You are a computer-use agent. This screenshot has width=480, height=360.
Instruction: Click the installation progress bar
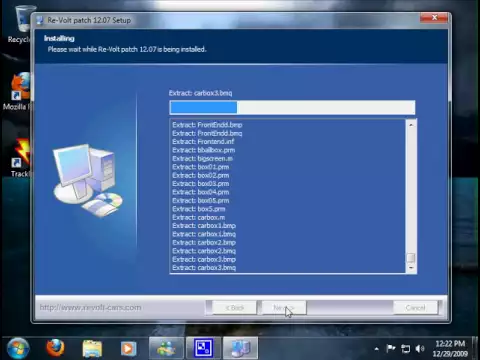(292, 108)
